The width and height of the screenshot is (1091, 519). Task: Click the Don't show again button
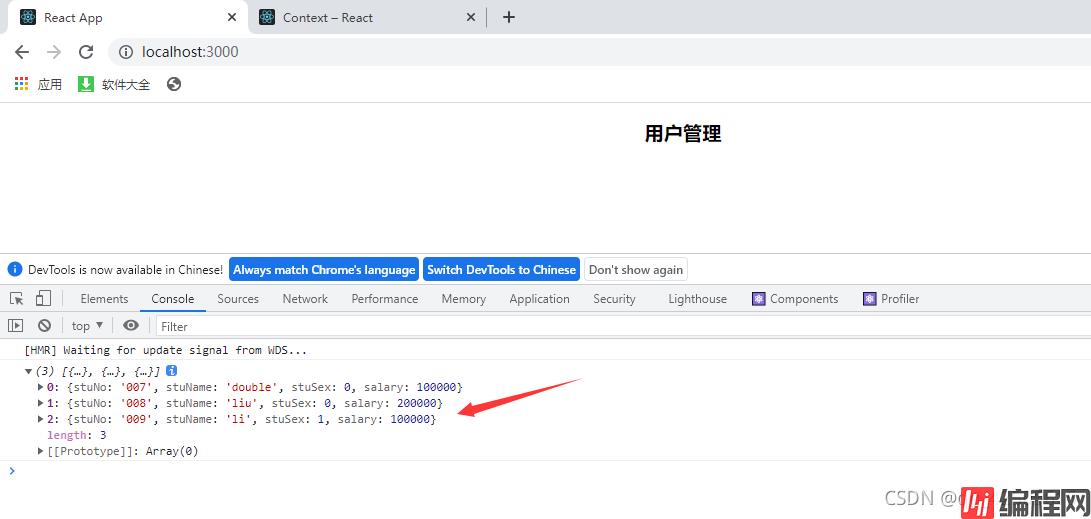pyautogui.click(x=636, y=270)
